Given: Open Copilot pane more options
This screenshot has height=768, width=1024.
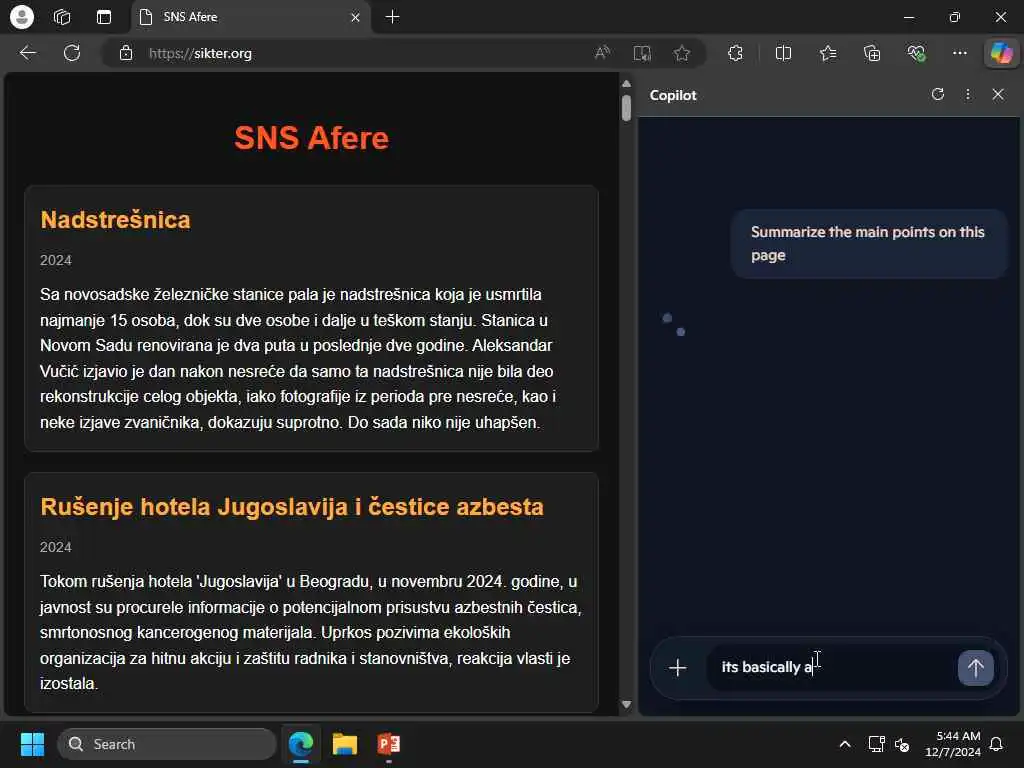Looking at the screenshot, I should click(968, 95).
